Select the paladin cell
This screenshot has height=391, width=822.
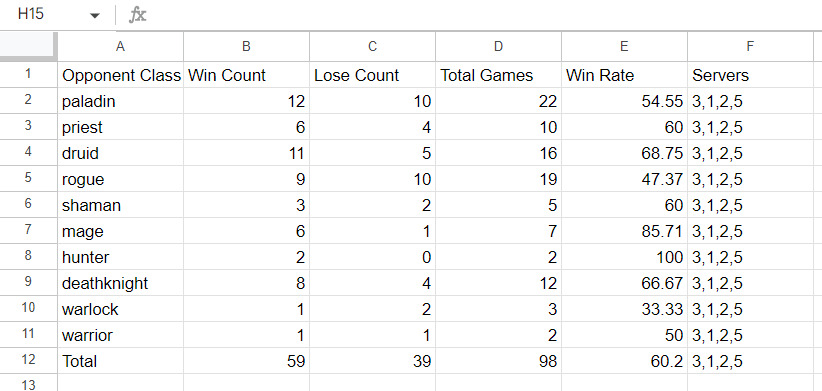[121, 101]
